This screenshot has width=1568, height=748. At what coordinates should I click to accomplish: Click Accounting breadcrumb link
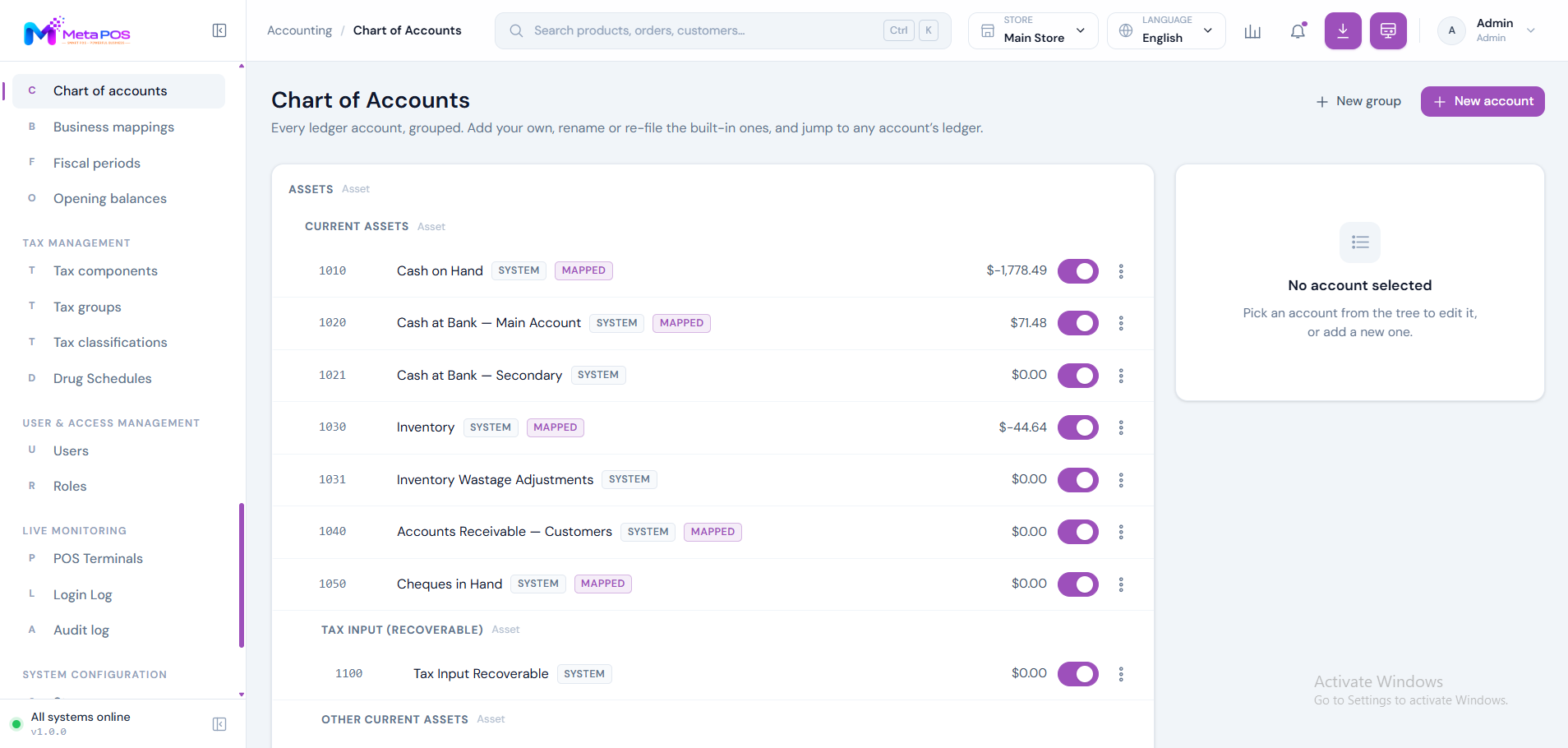pyautogui.click(x=299, y=30)
